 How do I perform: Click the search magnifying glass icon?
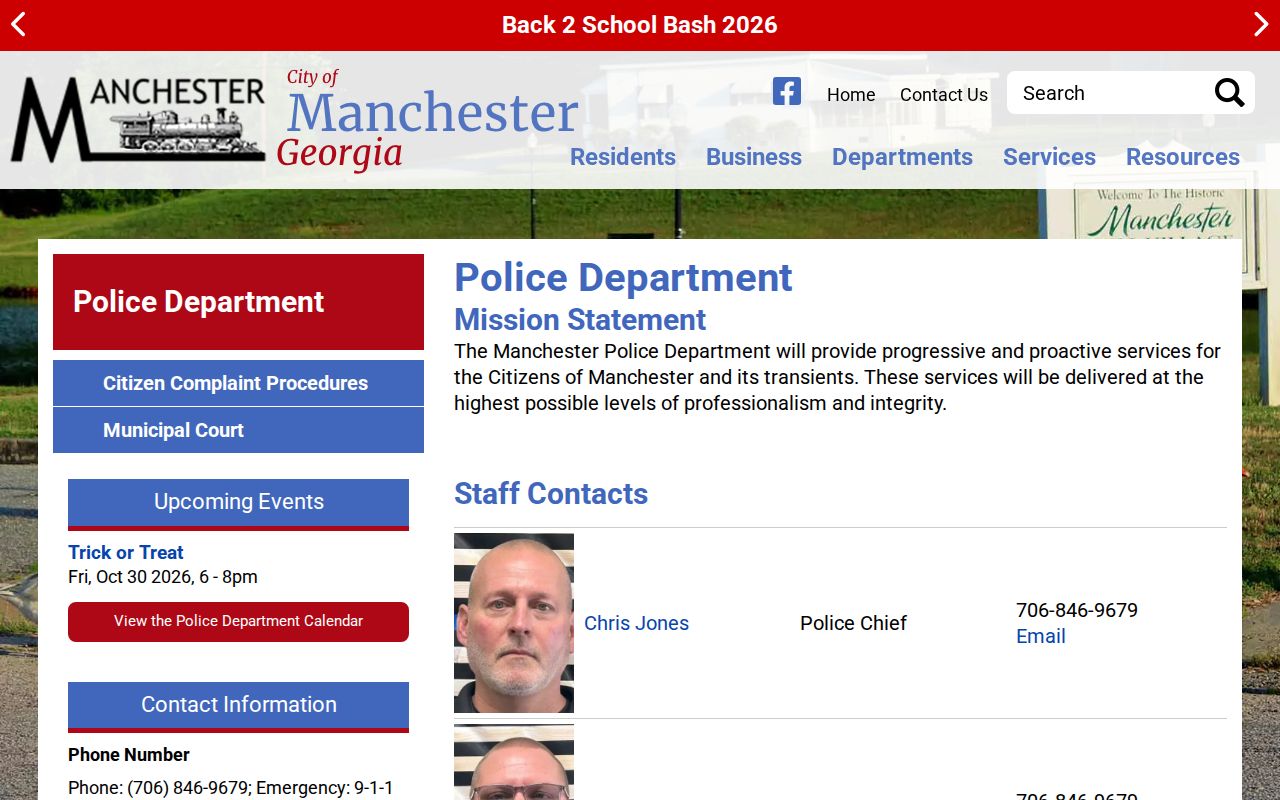(x=1229, y=93)
